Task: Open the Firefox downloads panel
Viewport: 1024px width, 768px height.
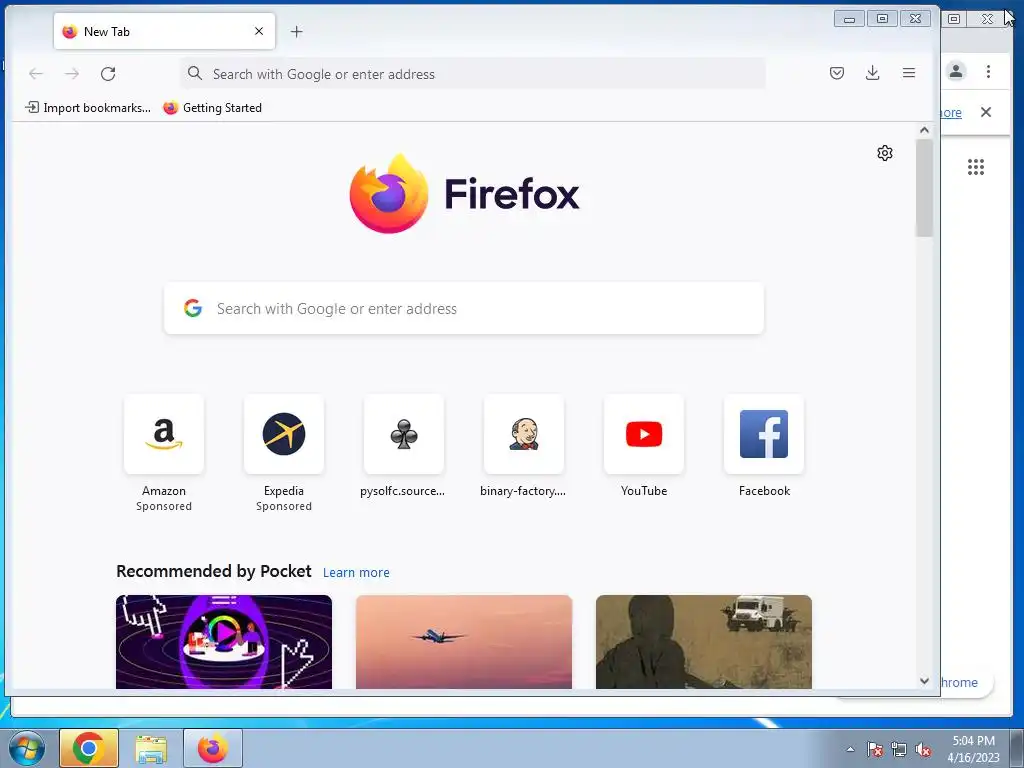Action: pyautogui.click(x=872, y=73)
